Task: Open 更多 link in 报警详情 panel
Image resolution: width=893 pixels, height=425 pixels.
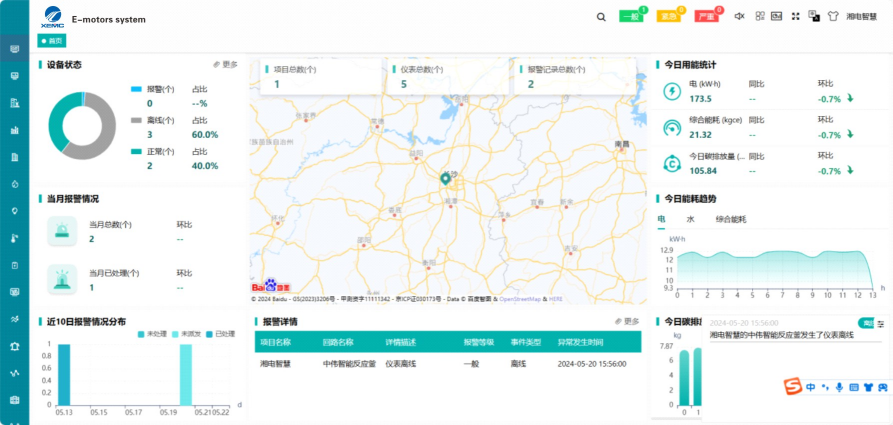Action: pyautogui.click(x=627, y=321)
